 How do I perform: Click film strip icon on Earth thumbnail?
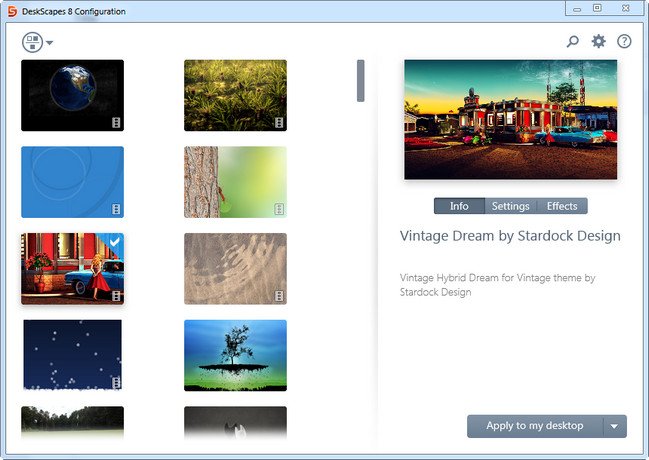116,123
